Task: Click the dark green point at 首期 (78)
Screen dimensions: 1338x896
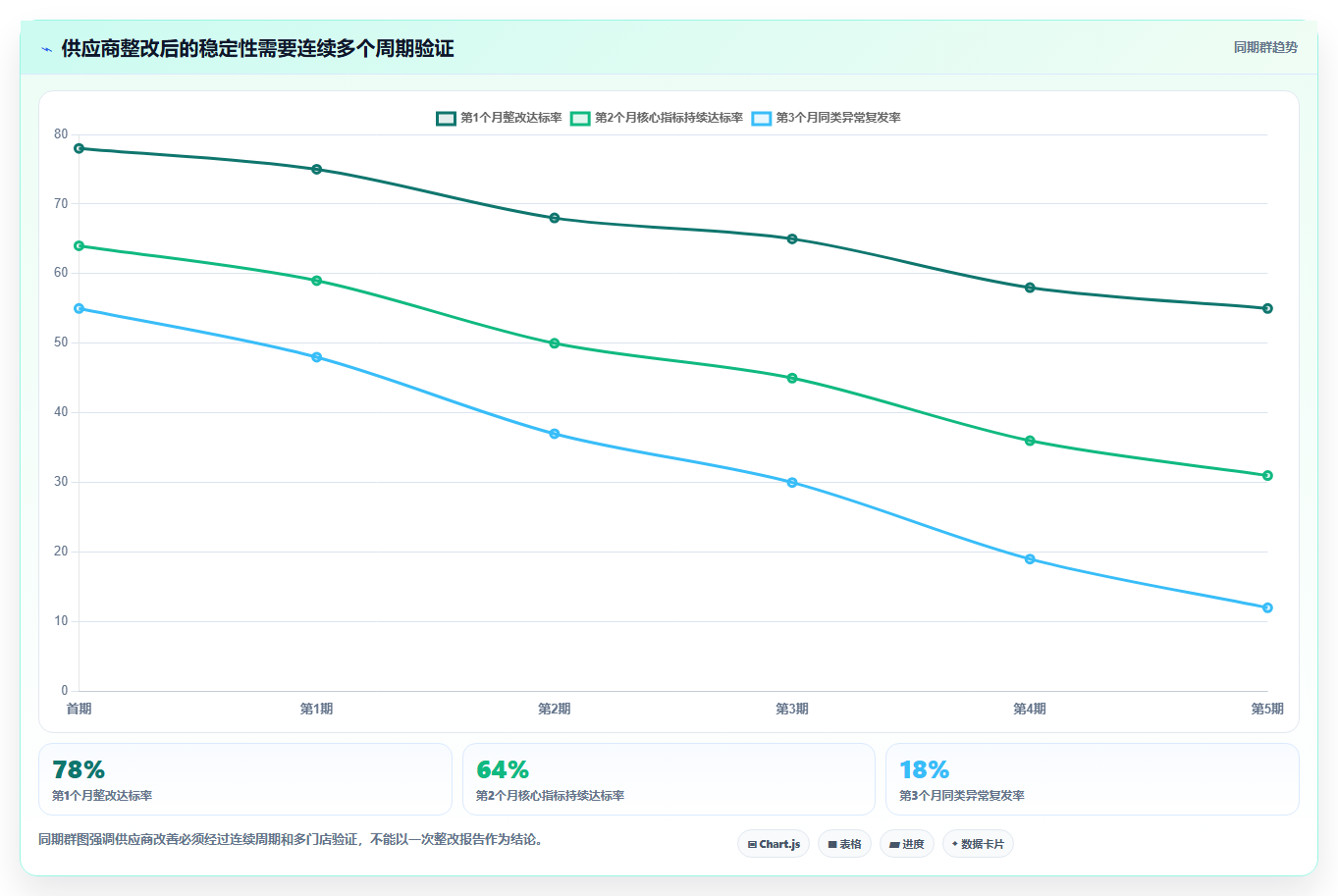Action: pos(80,148)
